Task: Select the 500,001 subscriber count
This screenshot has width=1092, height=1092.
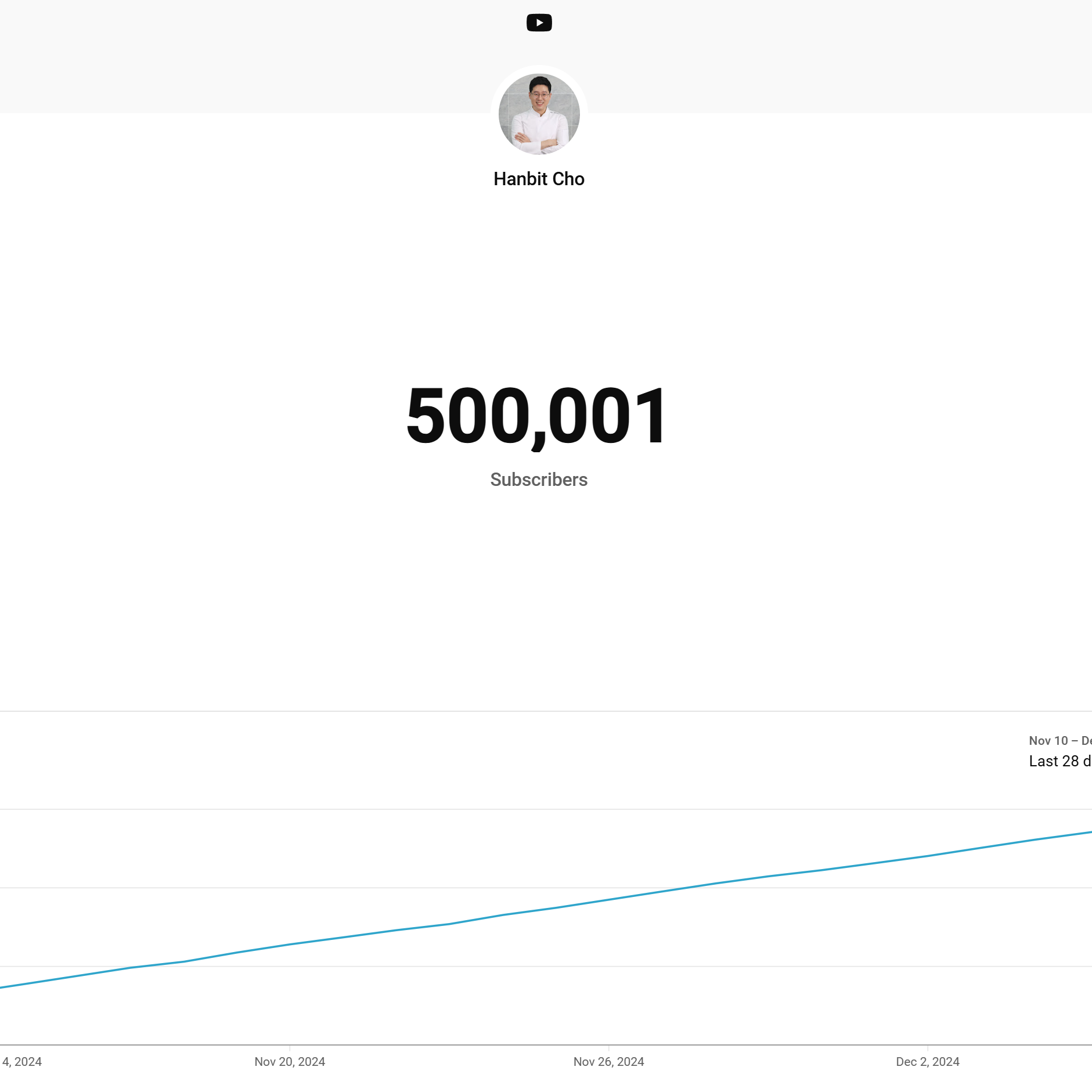Action: (538, 416)
